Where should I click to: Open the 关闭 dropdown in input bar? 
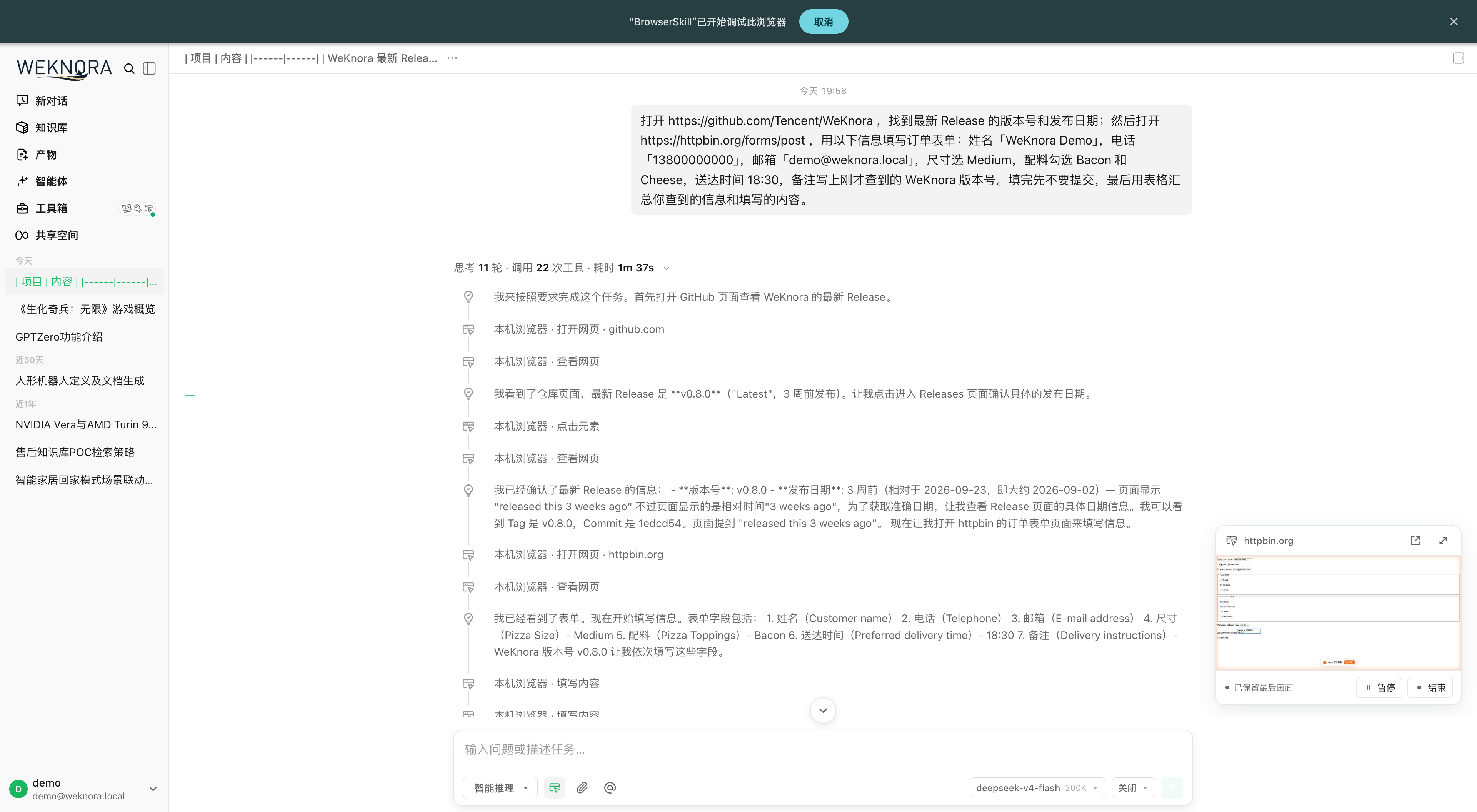coord(1132,788)
